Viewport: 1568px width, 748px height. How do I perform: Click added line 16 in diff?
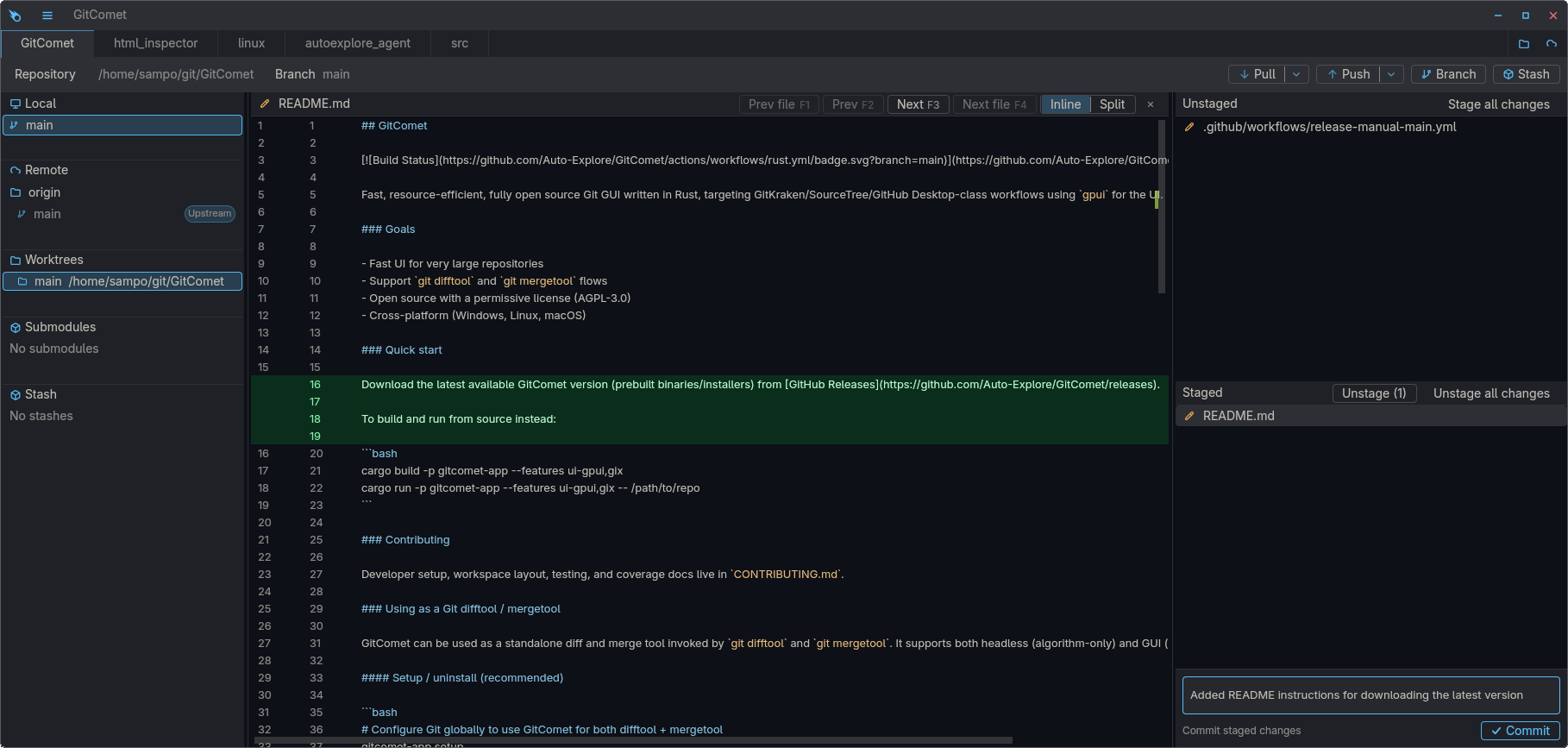(710, 385)
